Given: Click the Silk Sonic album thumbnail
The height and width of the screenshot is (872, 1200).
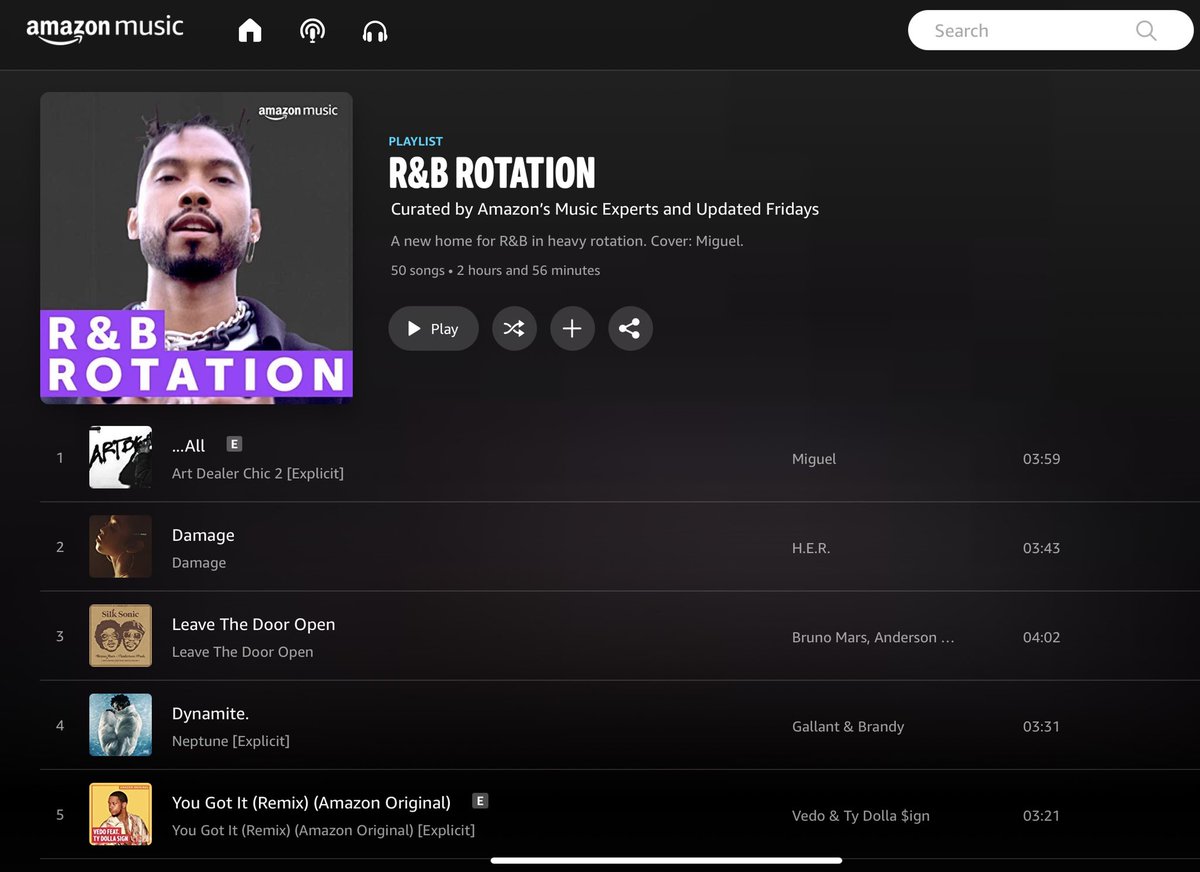Looking at the screenshot, I should click(x=120, y=635).
